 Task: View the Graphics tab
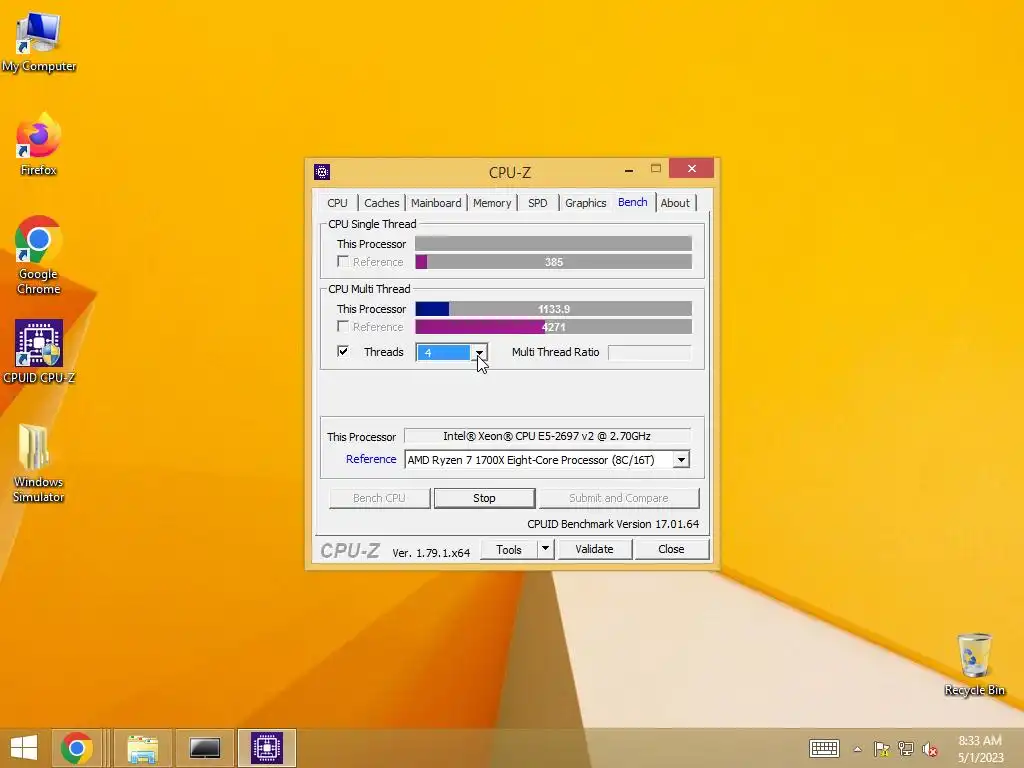tap(586, 203)
